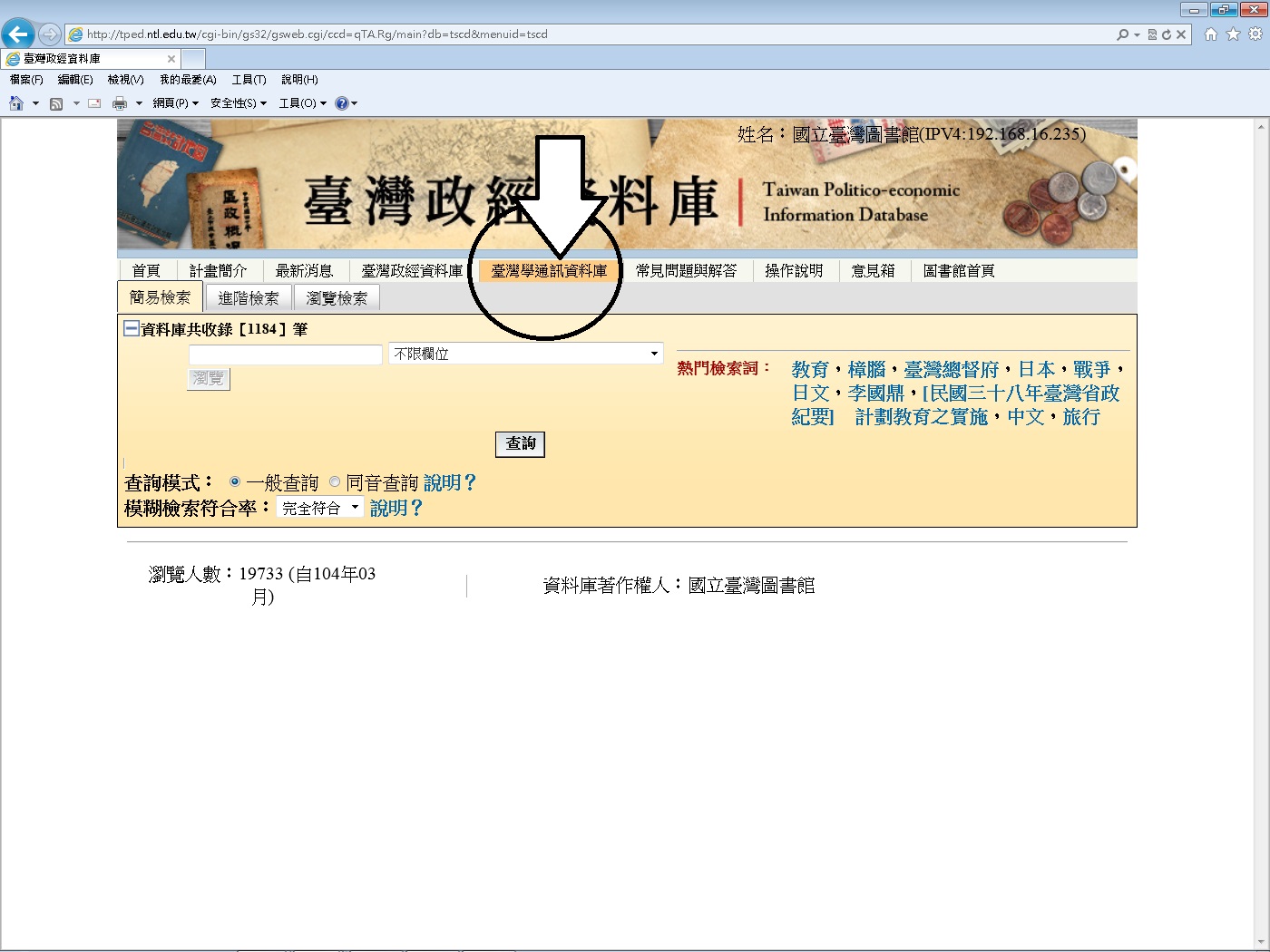This screenshot has width=1270, height=952.
Task: Go back to the previous page
Action: point(18,34)
